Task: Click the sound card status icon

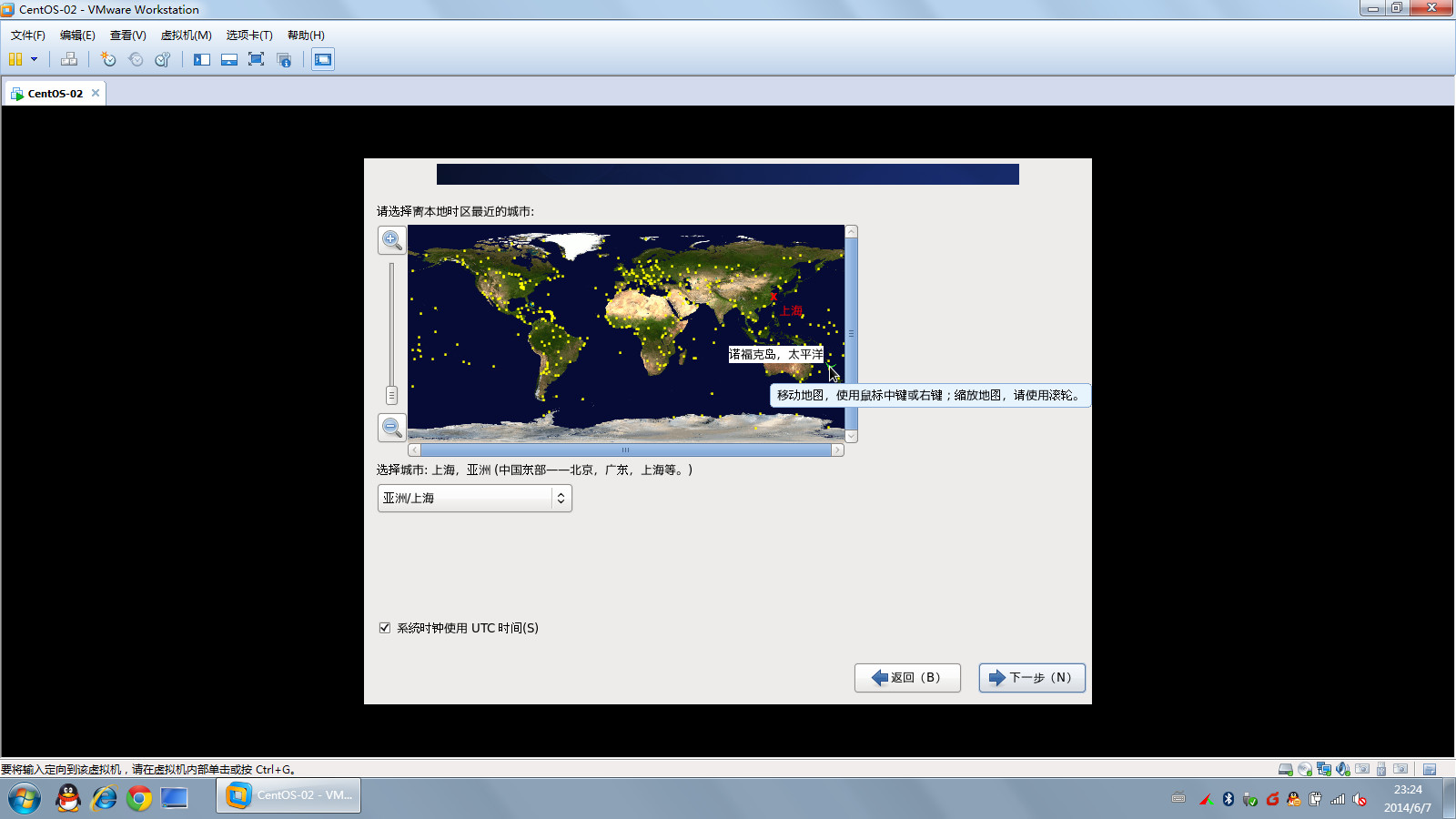Action: (1343, 769)
